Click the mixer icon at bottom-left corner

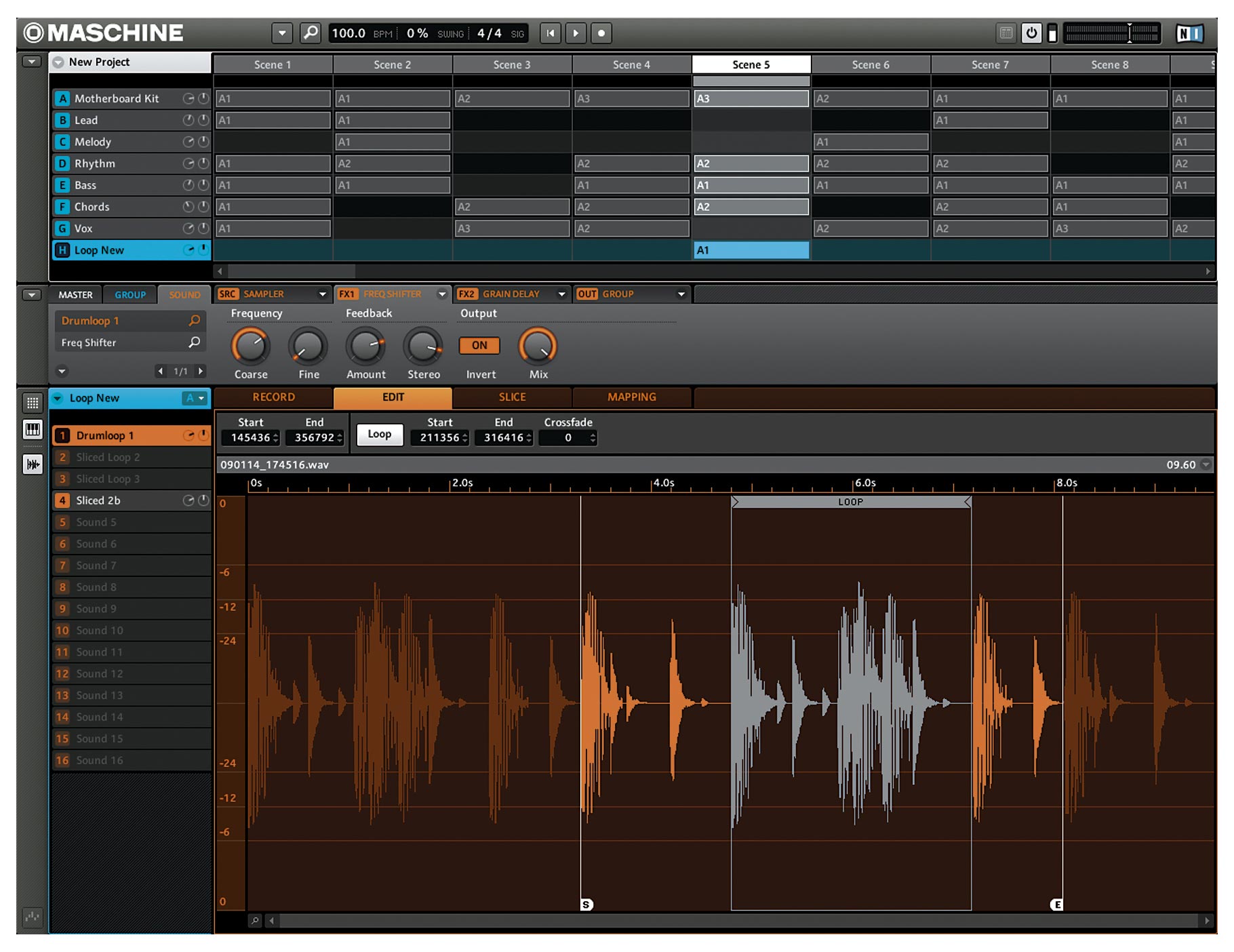(32, 917)
